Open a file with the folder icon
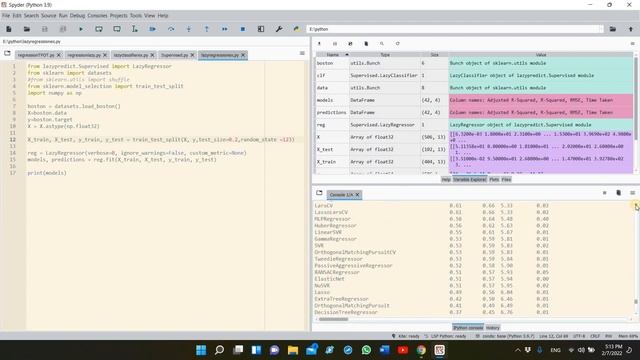 tap(27, 29)
